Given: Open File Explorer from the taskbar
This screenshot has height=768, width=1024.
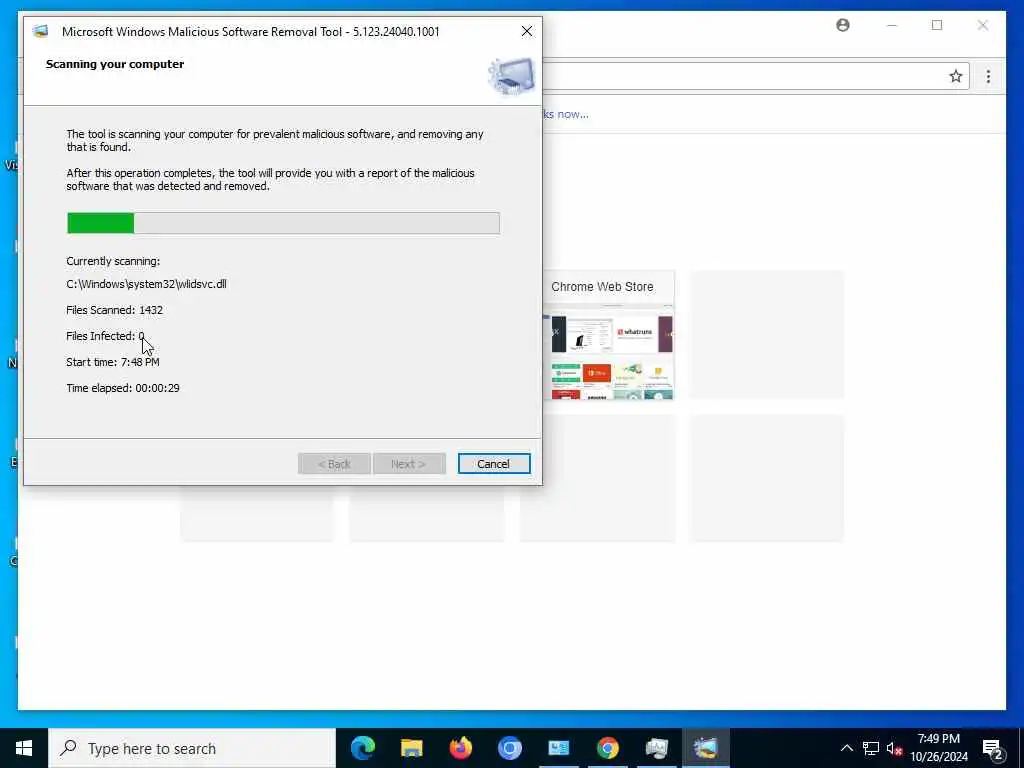Looking at the screenshot, I should 411,748.
